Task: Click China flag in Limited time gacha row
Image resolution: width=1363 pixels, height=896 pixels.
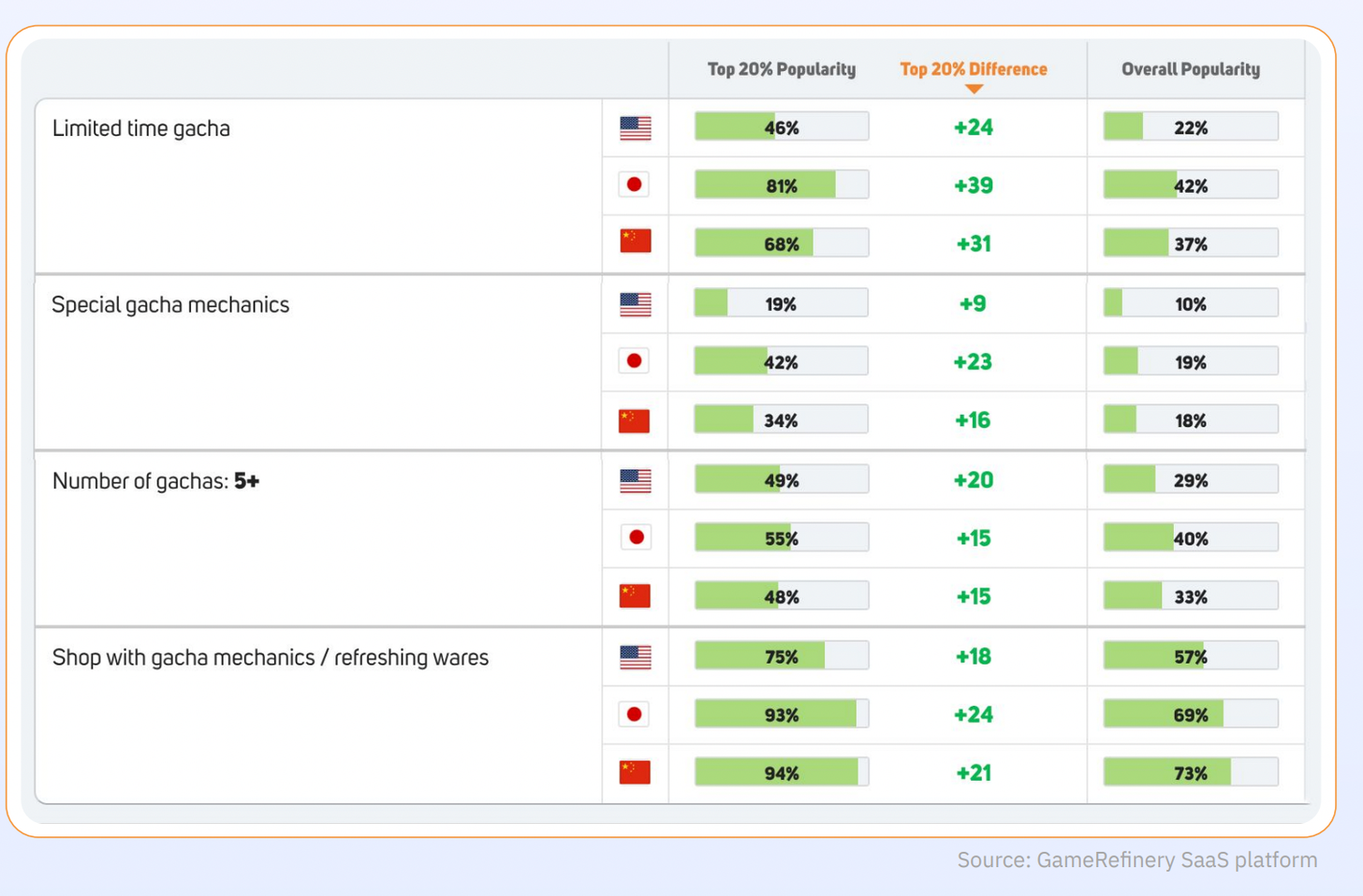Action: pos(635,242)
